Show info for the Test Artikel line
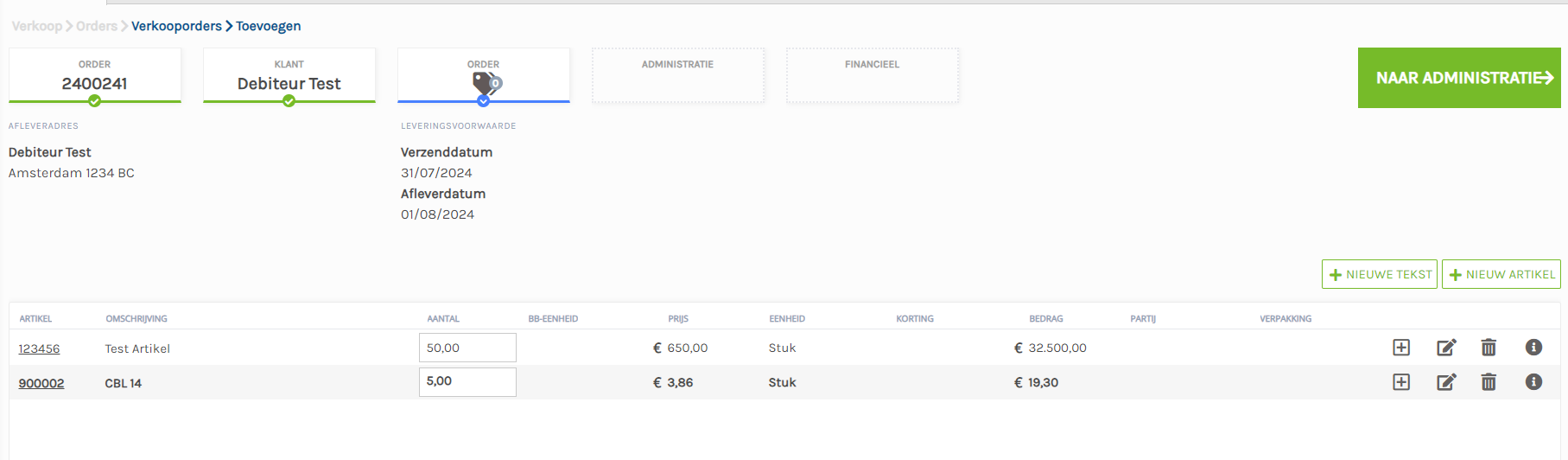Viewport: 1568px width, 460px height. 1533,348
